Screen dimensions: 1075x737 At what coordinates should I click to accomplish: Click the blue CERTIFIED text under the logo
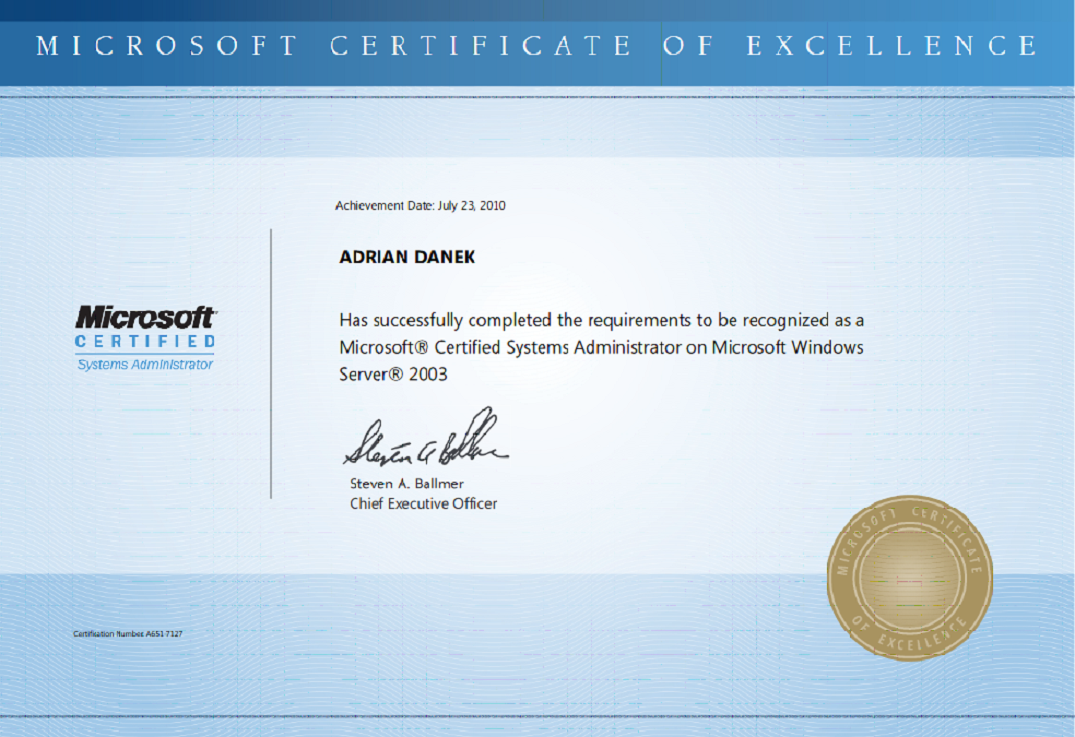(x=145, y=342)
